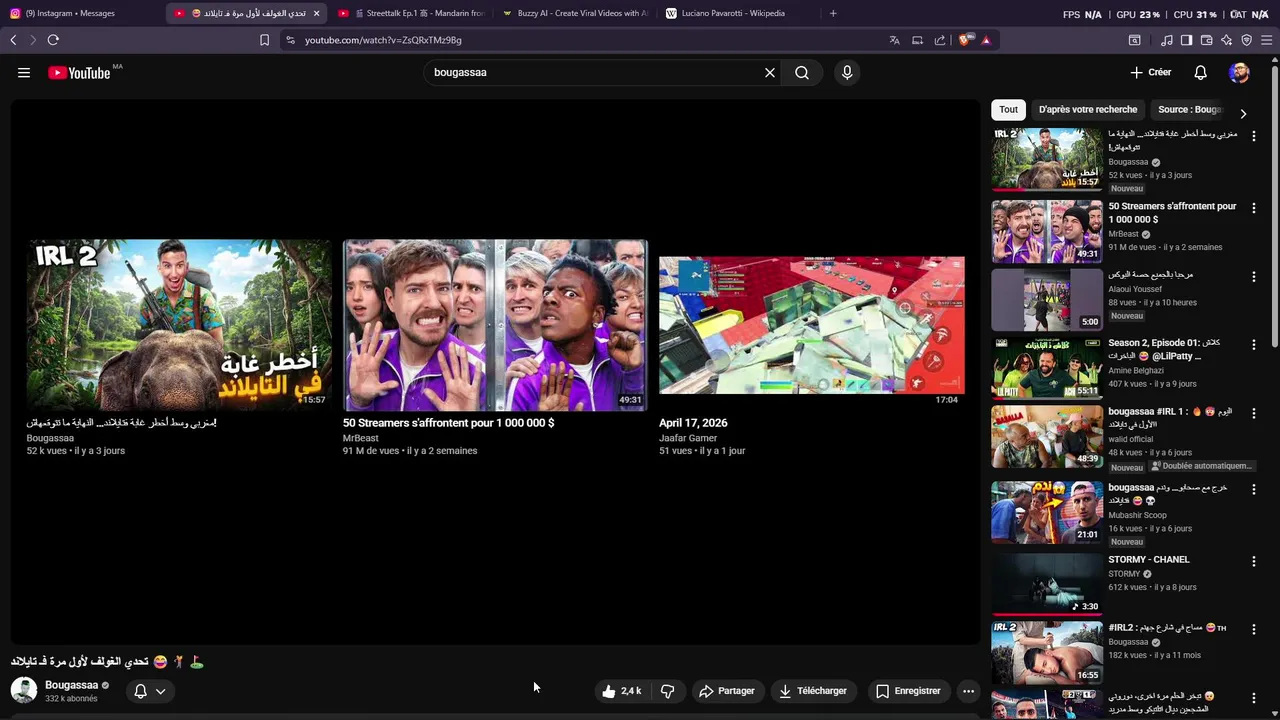The width and height of the screenshot is (1280, 720).
Task: Click the install/cast screen icon in address bar
Action: tap(917, 40)
